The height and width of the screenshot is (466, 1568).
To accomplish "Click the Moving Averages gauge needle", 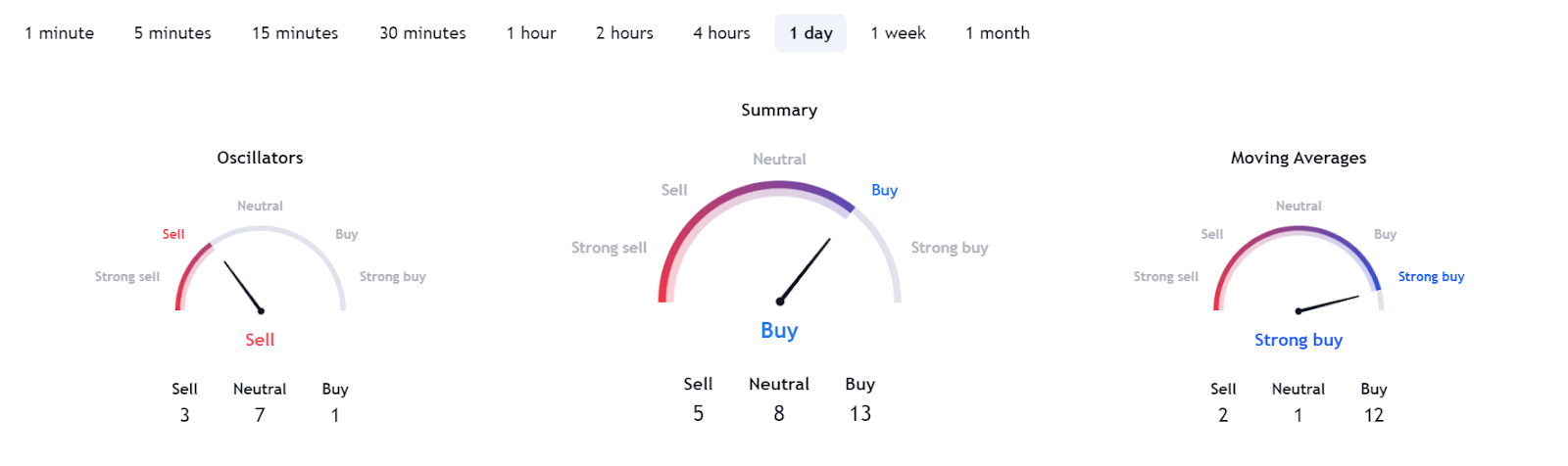I will 1328,303.
